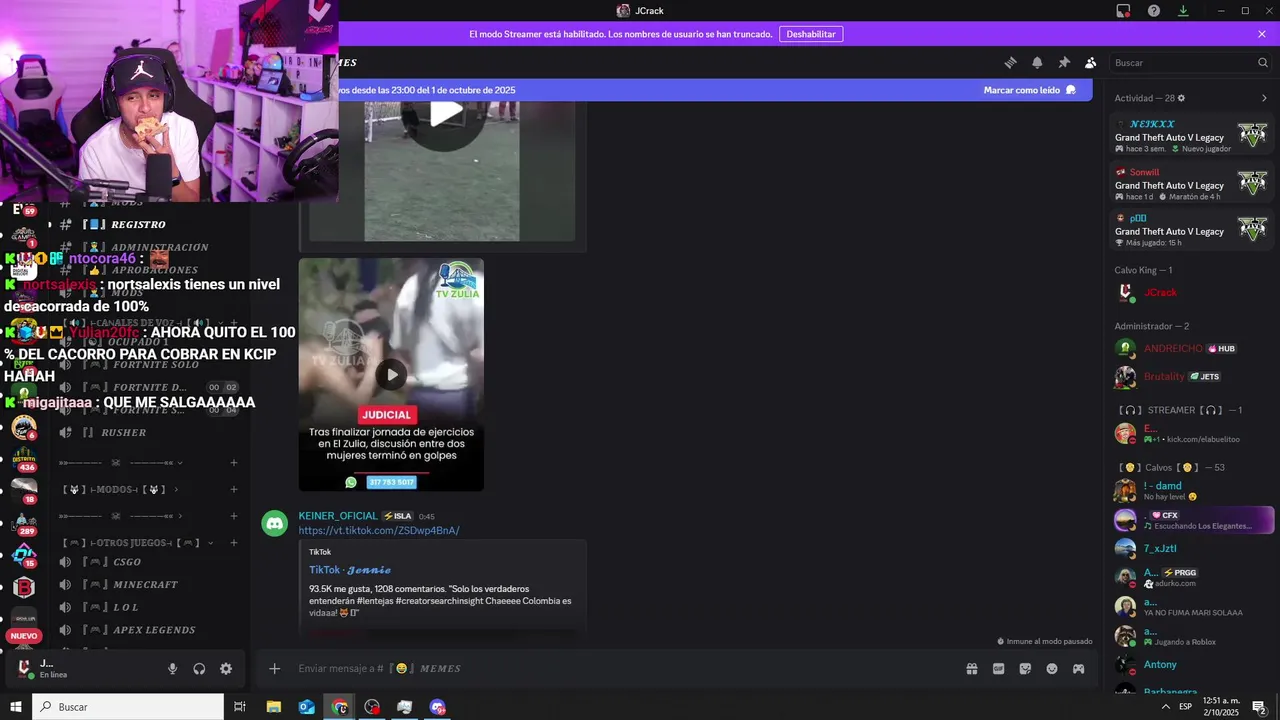Image resolution: width=1280 pixels, height=720 pixels.
Task: Open the vt.tiktok.com link
Action: (x=379, y=530)
